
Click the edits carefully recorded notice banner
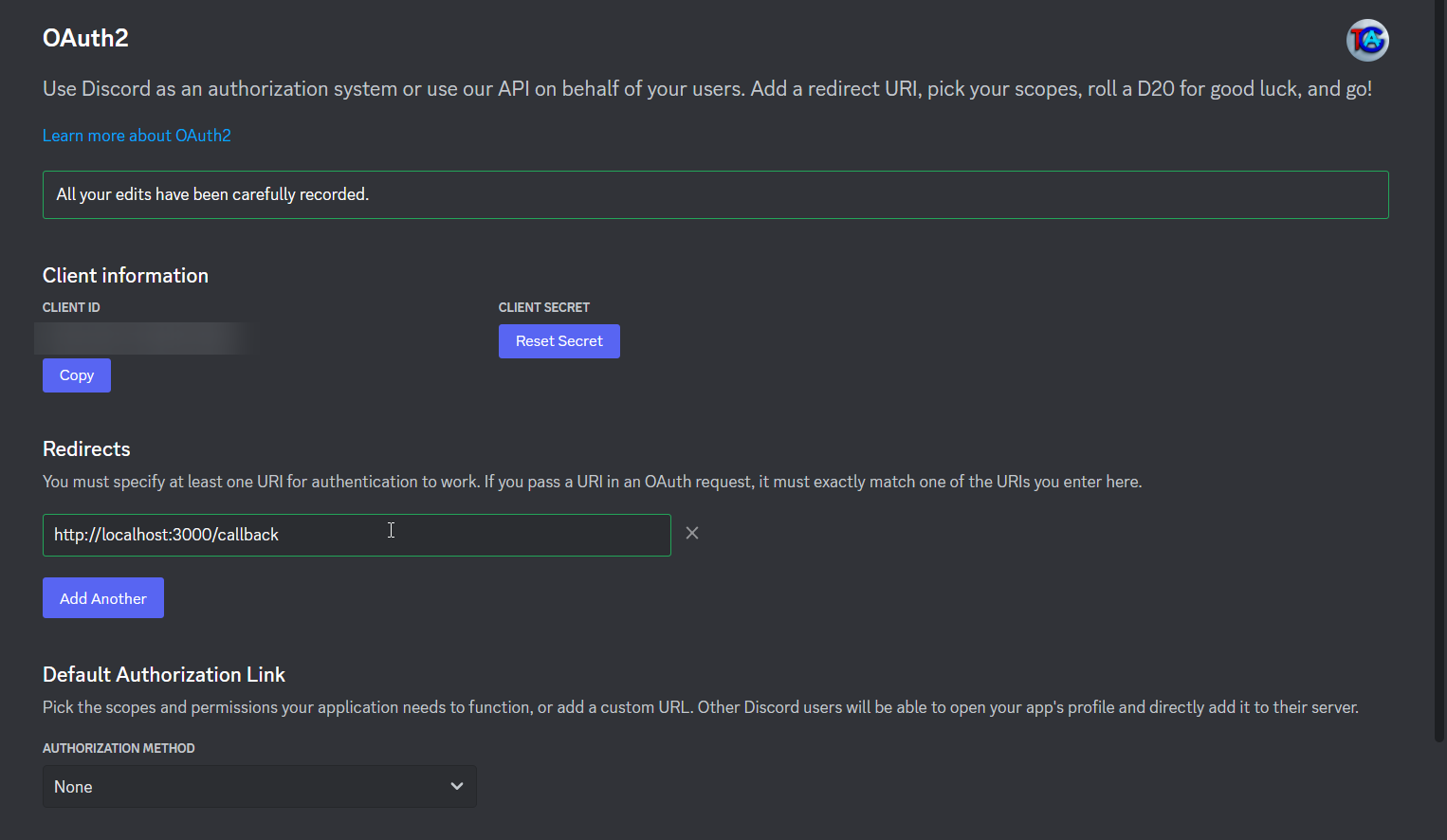pos(716,194)
